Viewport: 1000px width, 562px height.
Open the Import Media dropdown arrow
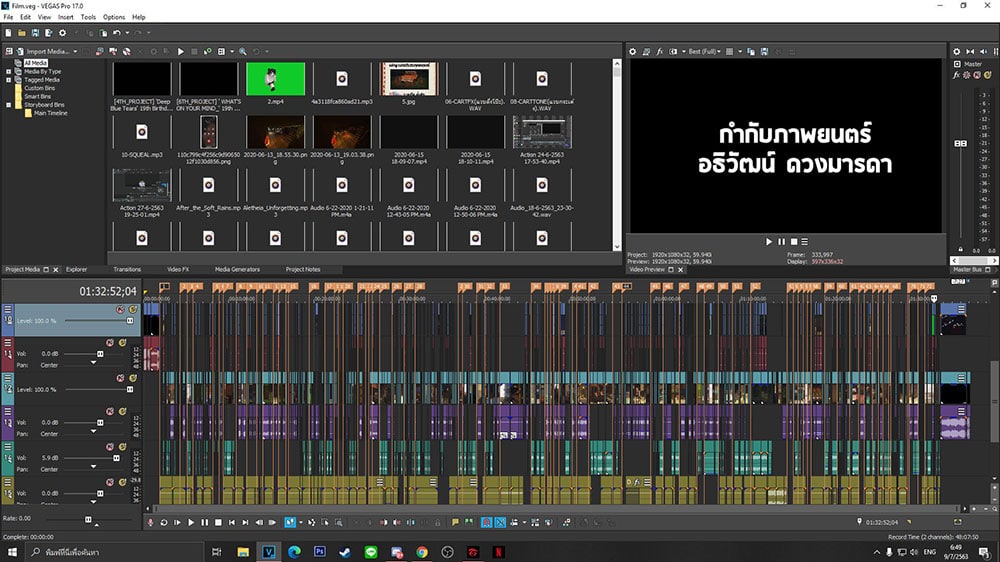click(x=75, y=52)
